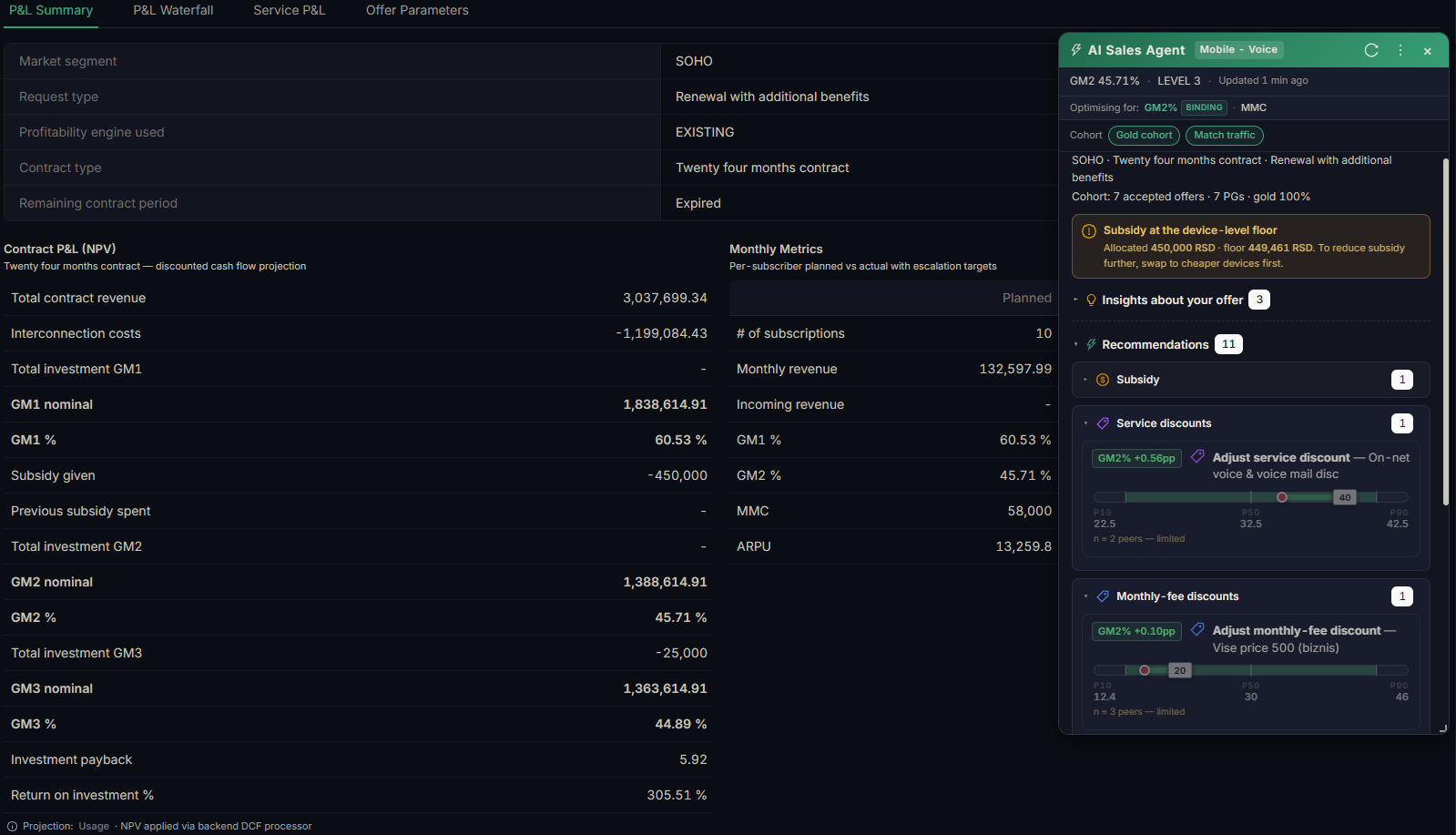
Task: Click the GM1 nominal value 1,838,614.91
Action: pos(665,404)
